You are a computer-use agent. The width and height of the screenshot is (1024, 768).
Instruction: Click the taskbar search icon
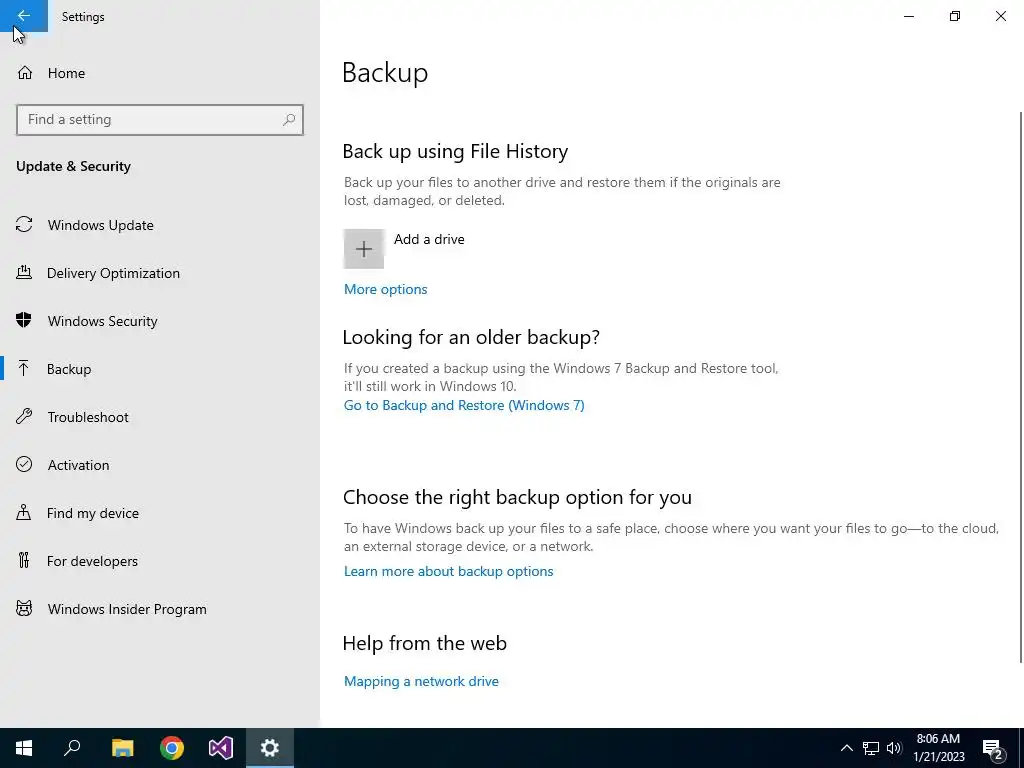point(72,748)
